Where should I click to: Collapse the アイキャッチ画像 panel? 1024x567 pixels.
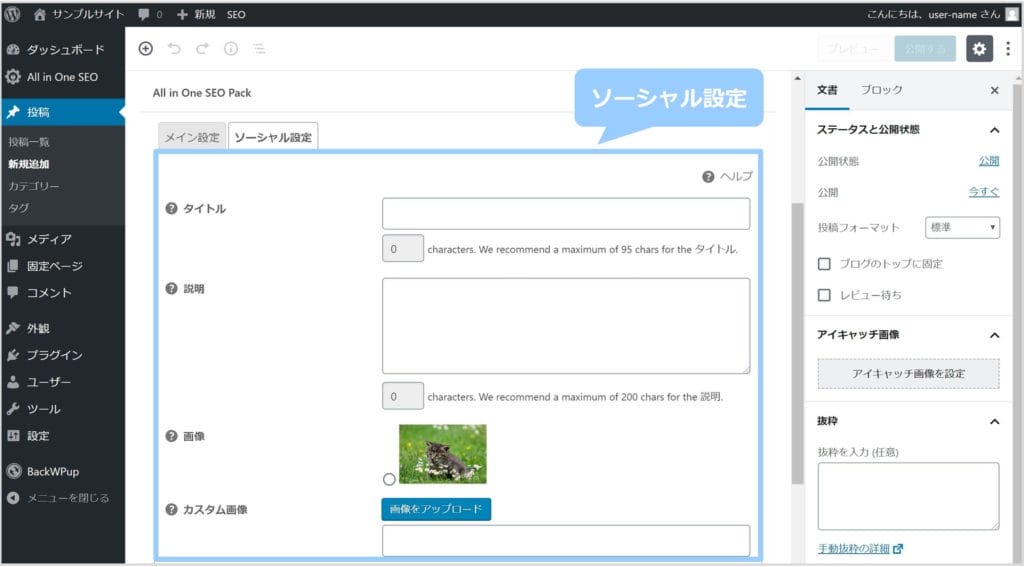coord(994,335)
